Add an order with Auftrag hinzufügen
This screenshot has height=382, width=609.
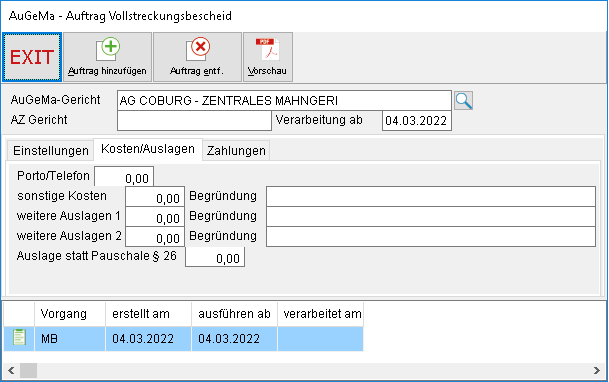tap(107, 57)
